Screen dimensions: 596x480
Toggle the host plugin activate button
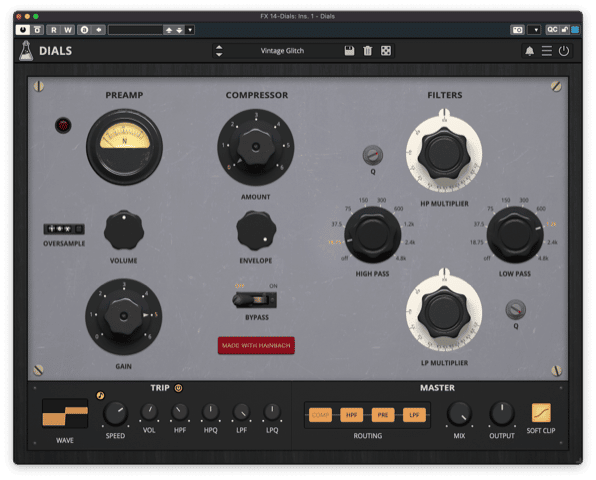tap(23, 30)
